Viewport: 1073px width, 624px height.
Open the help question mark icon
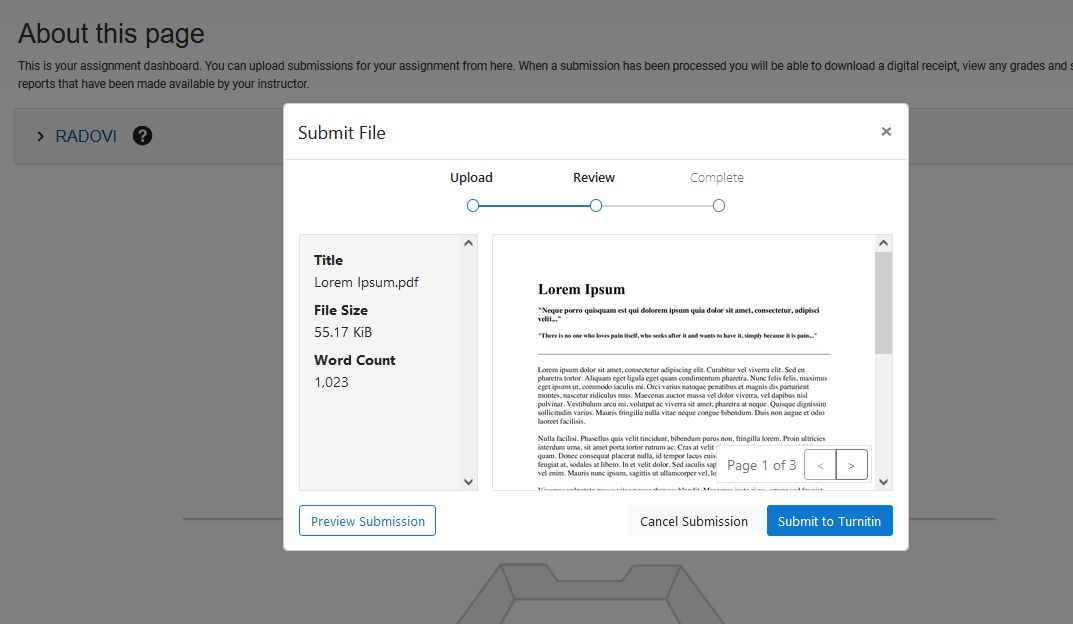click(142, 135)
